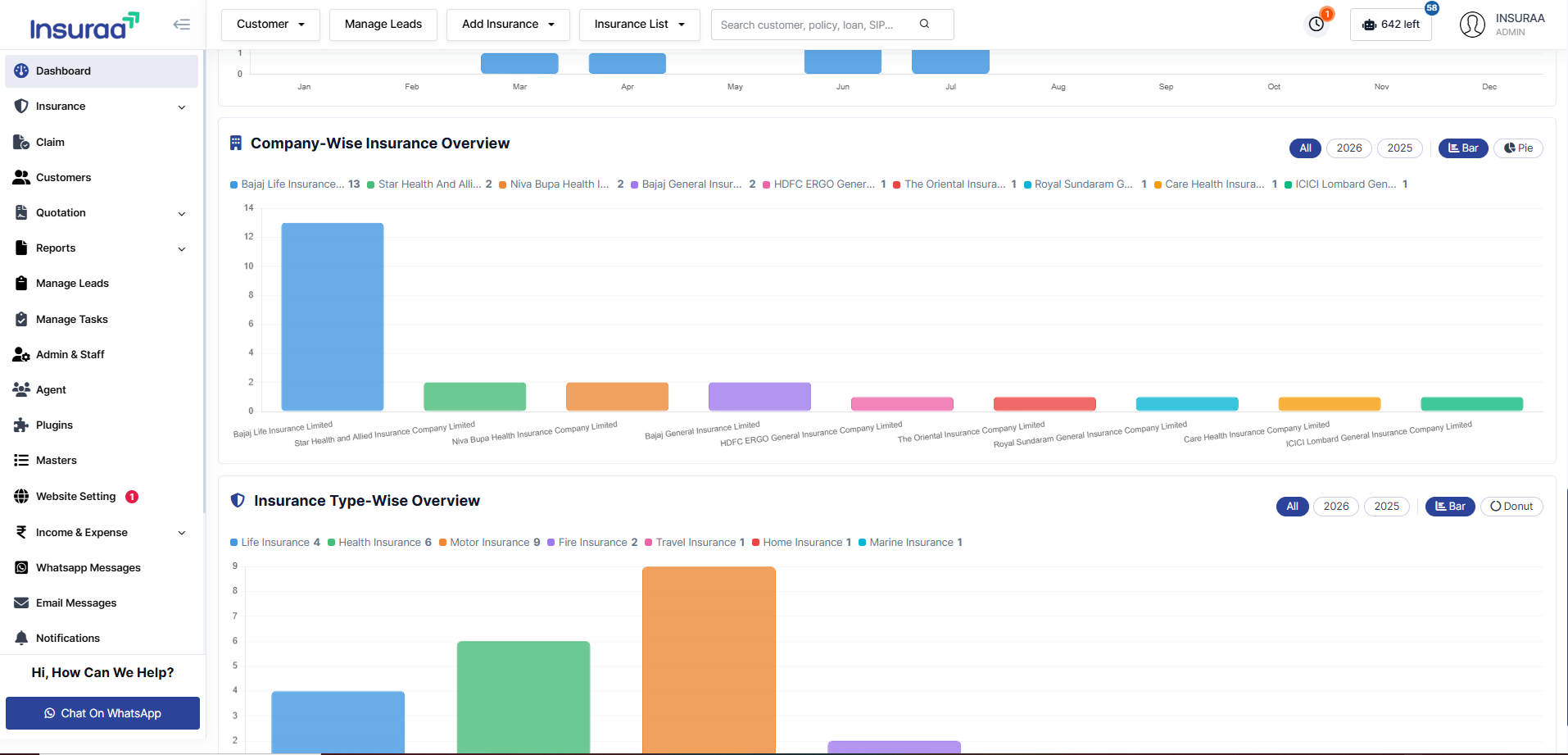The width and height of the screenshot is (1568, 755).
Task: Click the Insuraa logo
Action: pyautogui.click(x=84, y=25)
